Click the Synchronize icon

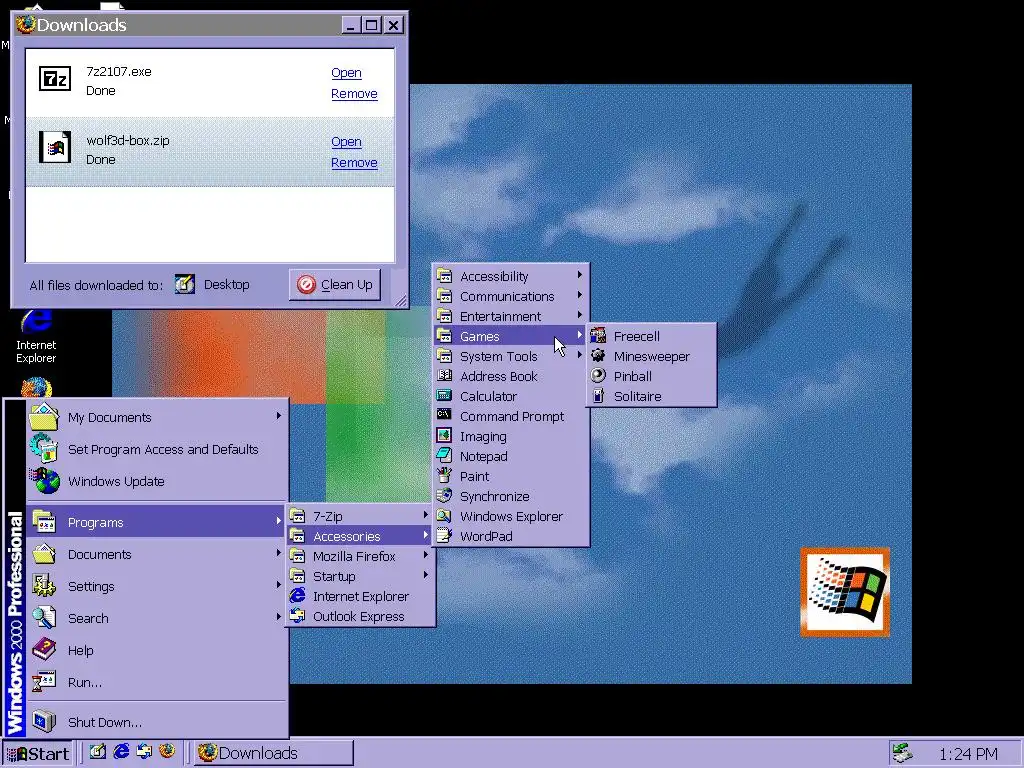444,496
